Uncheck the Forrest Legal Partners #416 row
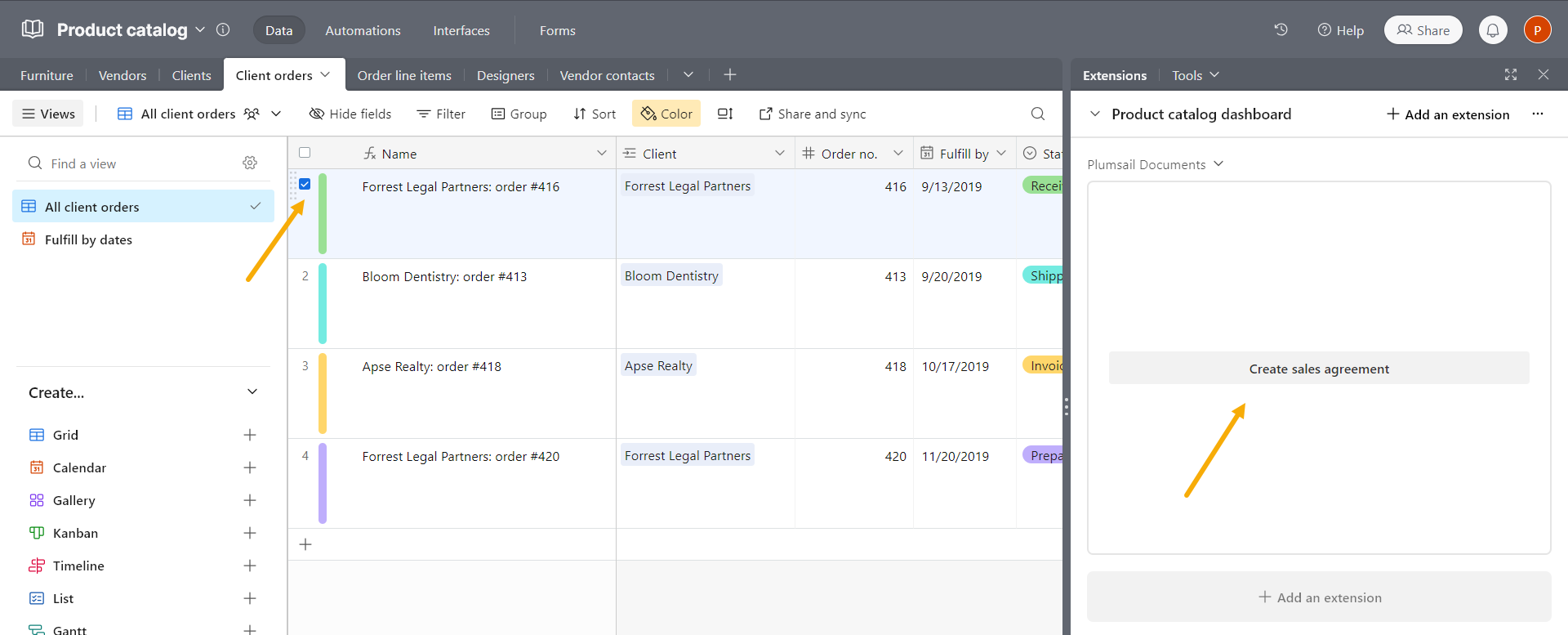 [305, 184]
